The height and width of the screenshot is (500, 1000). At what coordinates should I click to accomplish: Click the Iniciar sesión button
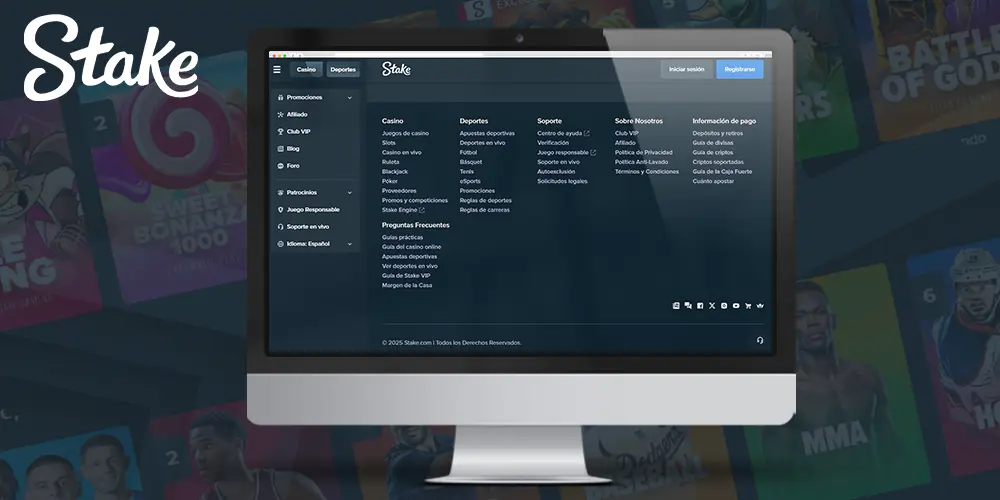click(x=686, y=69)
